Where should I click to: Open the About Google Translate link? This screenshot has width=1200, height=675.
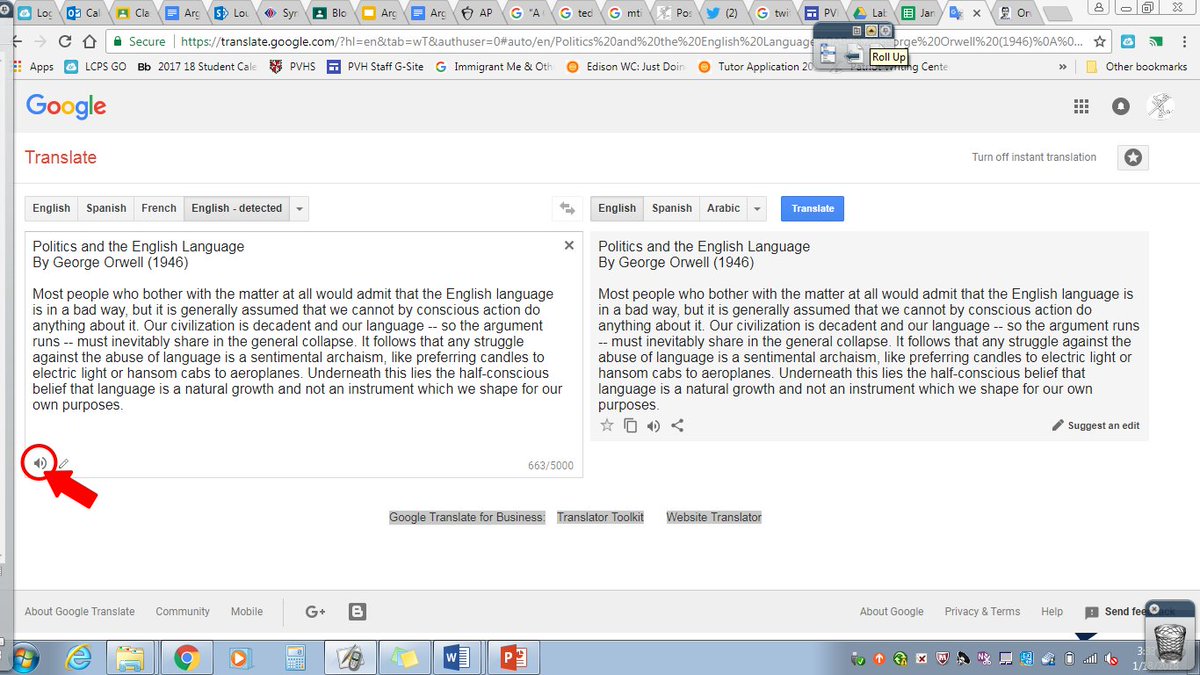point(80,611)
